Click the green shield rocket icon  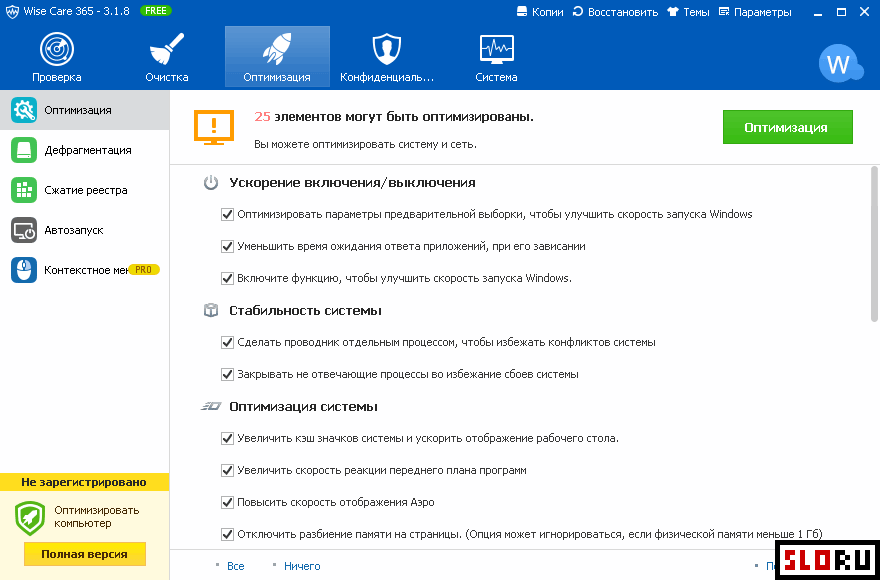tap(30, 518)
